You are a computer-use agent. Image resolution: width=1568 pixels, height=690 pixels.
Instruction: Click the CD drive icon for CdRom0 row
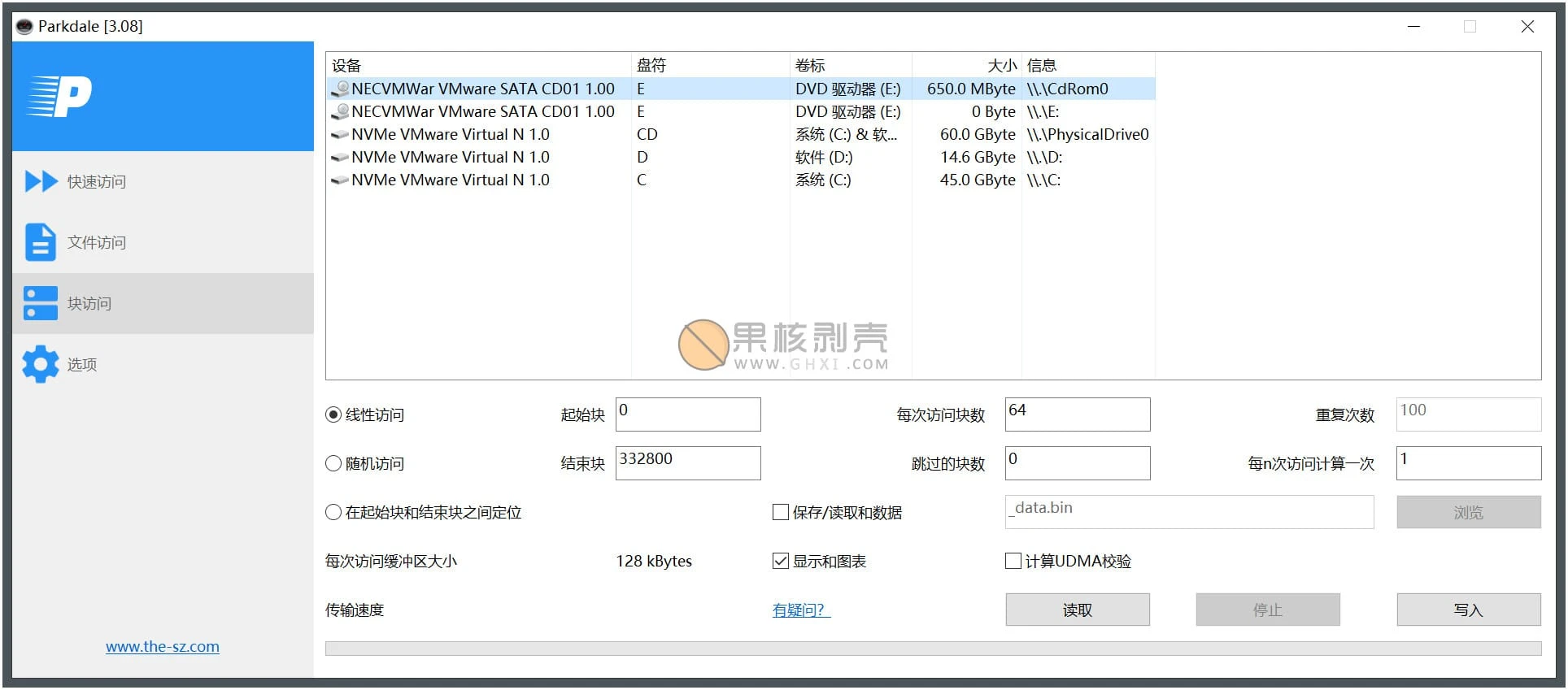(340, 89)
